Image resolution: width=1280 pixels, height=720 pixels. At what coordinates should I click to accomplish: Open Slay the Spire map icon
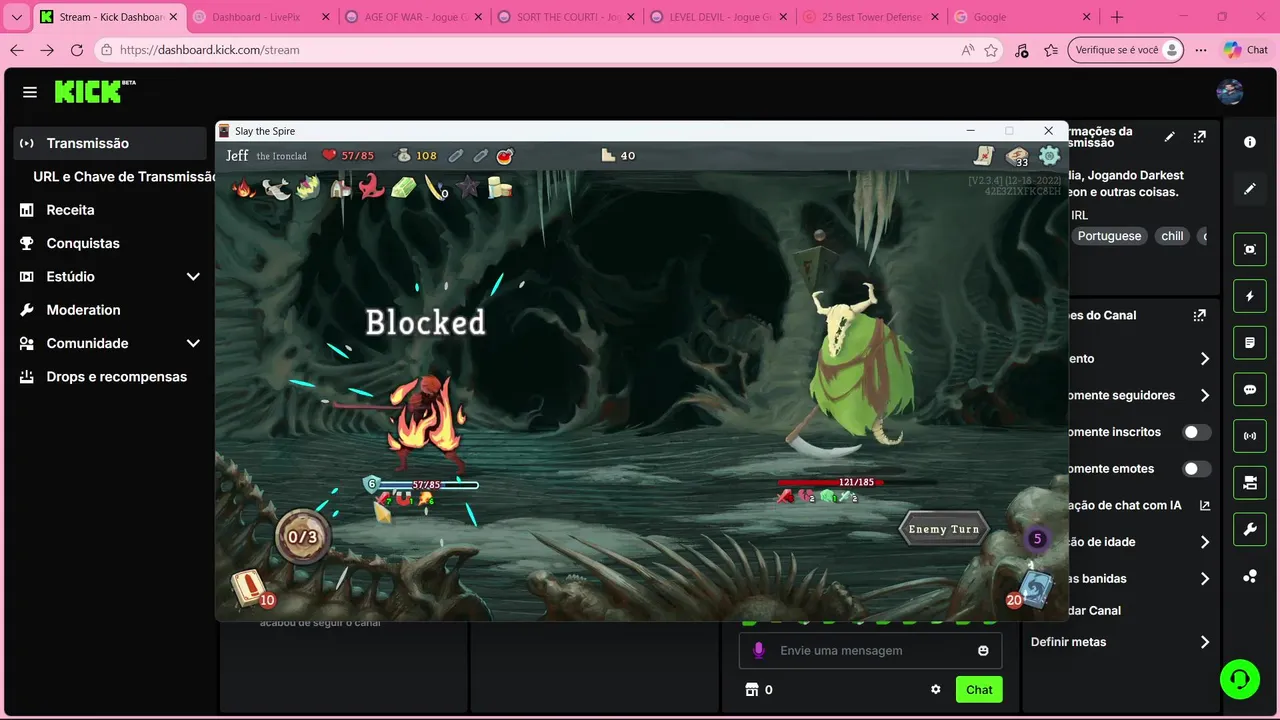point(985,155)
